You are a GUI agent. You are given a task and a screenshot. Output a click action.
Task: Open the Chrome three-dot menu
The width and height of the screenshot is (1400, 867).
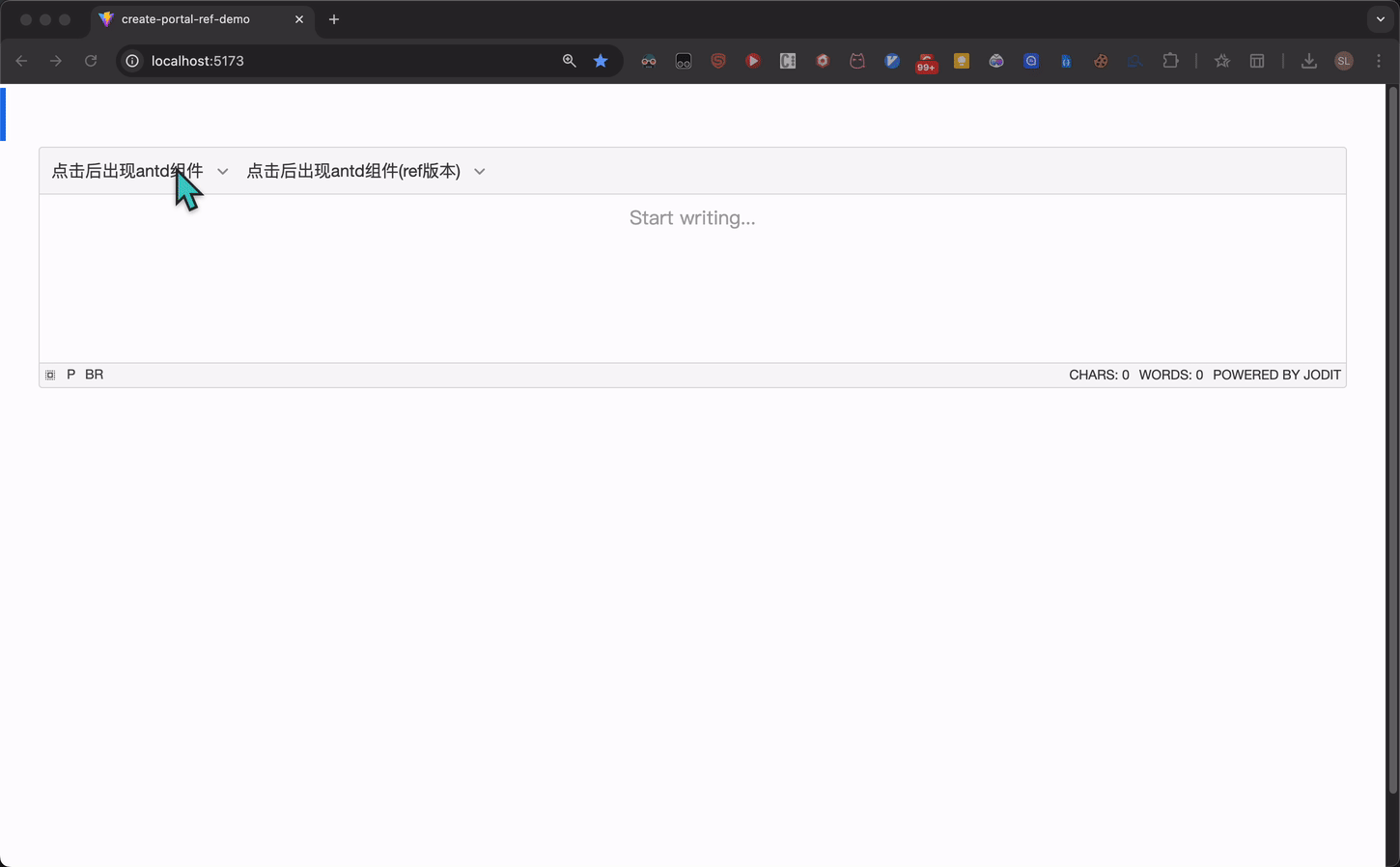tap(1379, 61)
